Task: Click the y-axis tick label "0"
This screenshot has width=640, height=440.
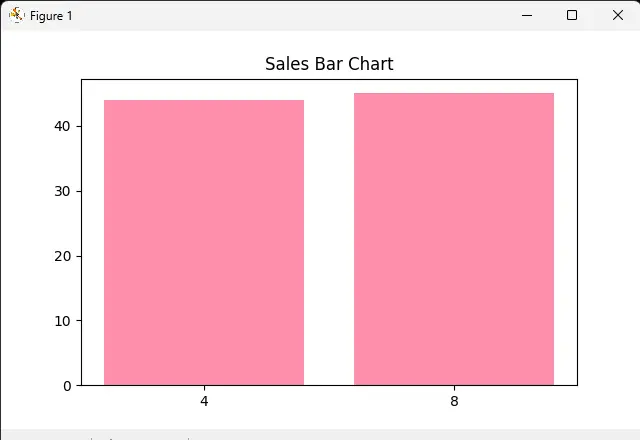Action: 67,386
